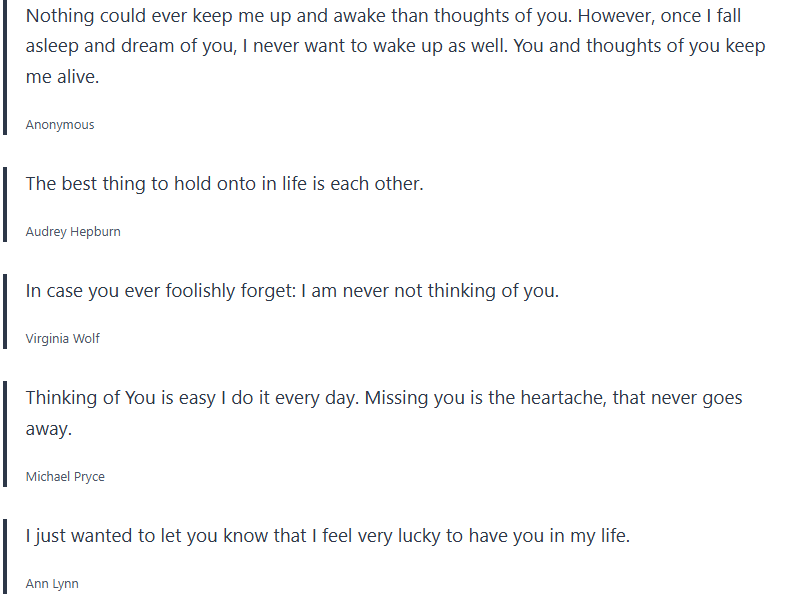Click the Ann Lynn attribution text

coord(52,584)
